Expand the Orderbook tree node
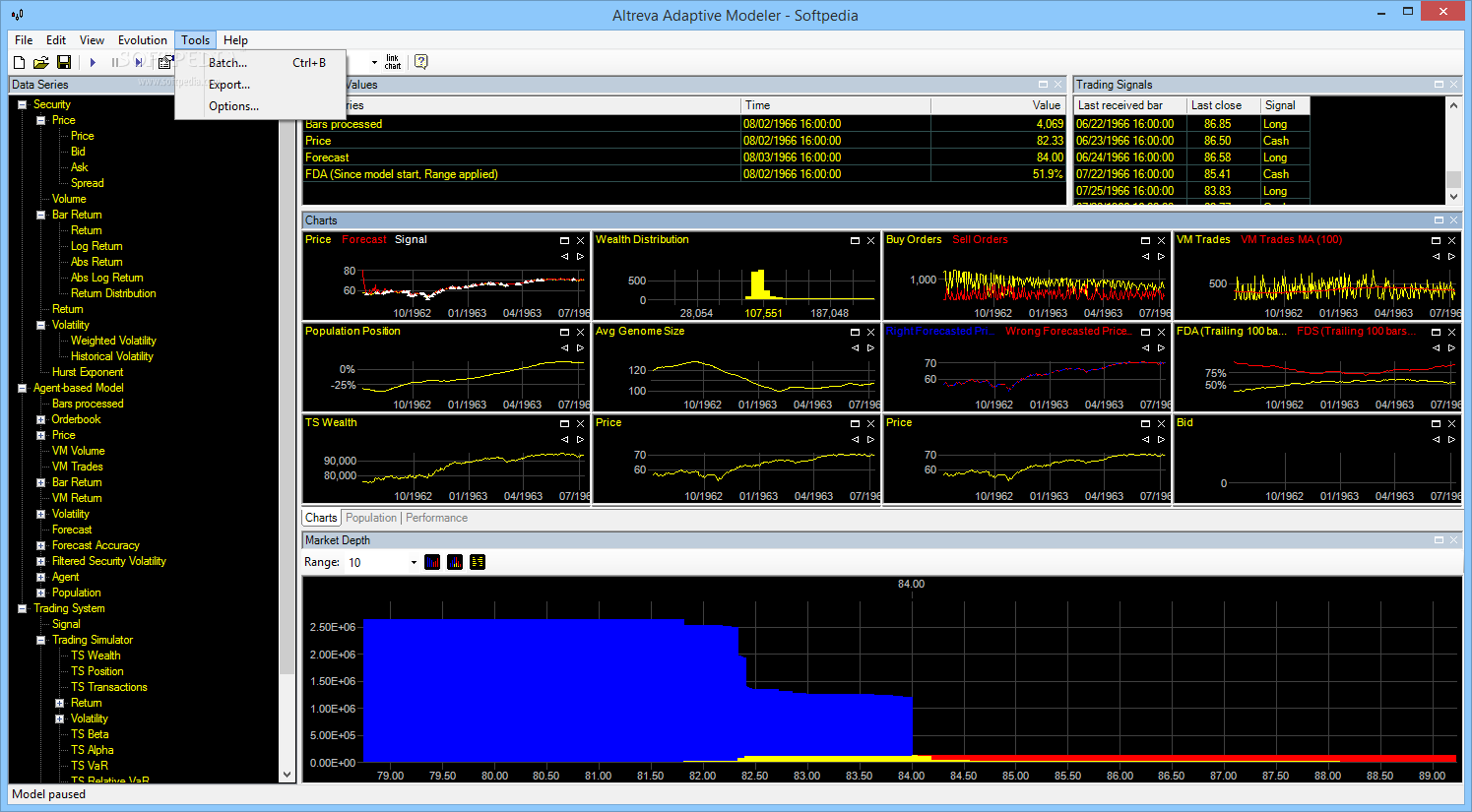This screenshot has height=812, width=1472. pyautogui.click(x=41, y=419)
